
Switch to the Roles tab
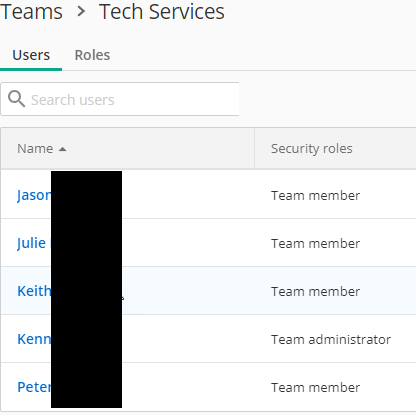92,55
